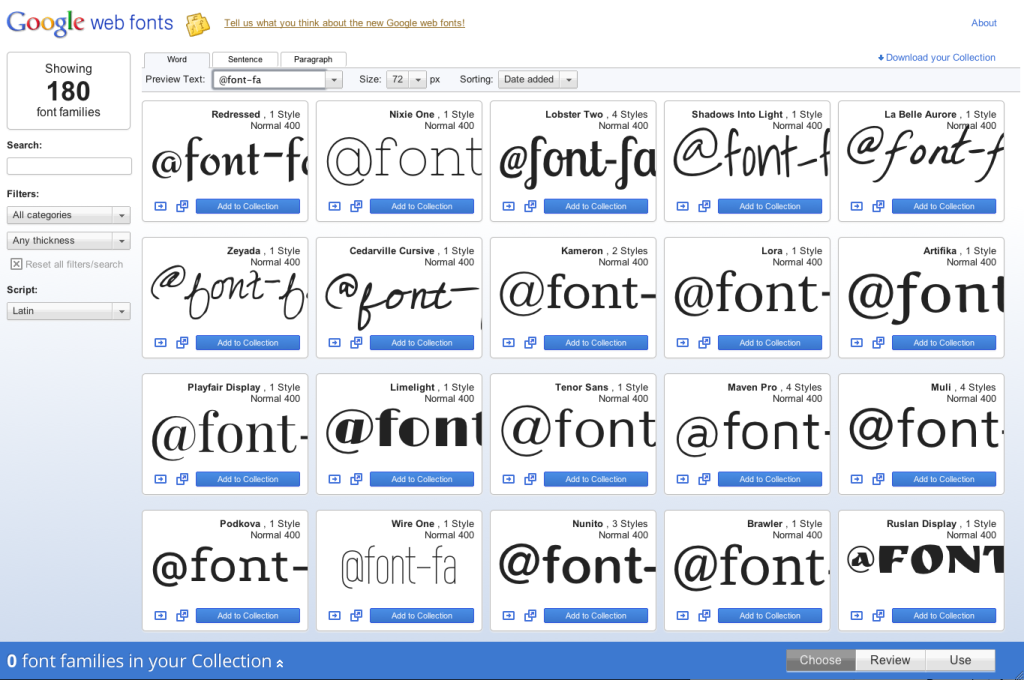Add Artifika font to Collection
Screen dimensions: 1024x680
click(944, 343)
